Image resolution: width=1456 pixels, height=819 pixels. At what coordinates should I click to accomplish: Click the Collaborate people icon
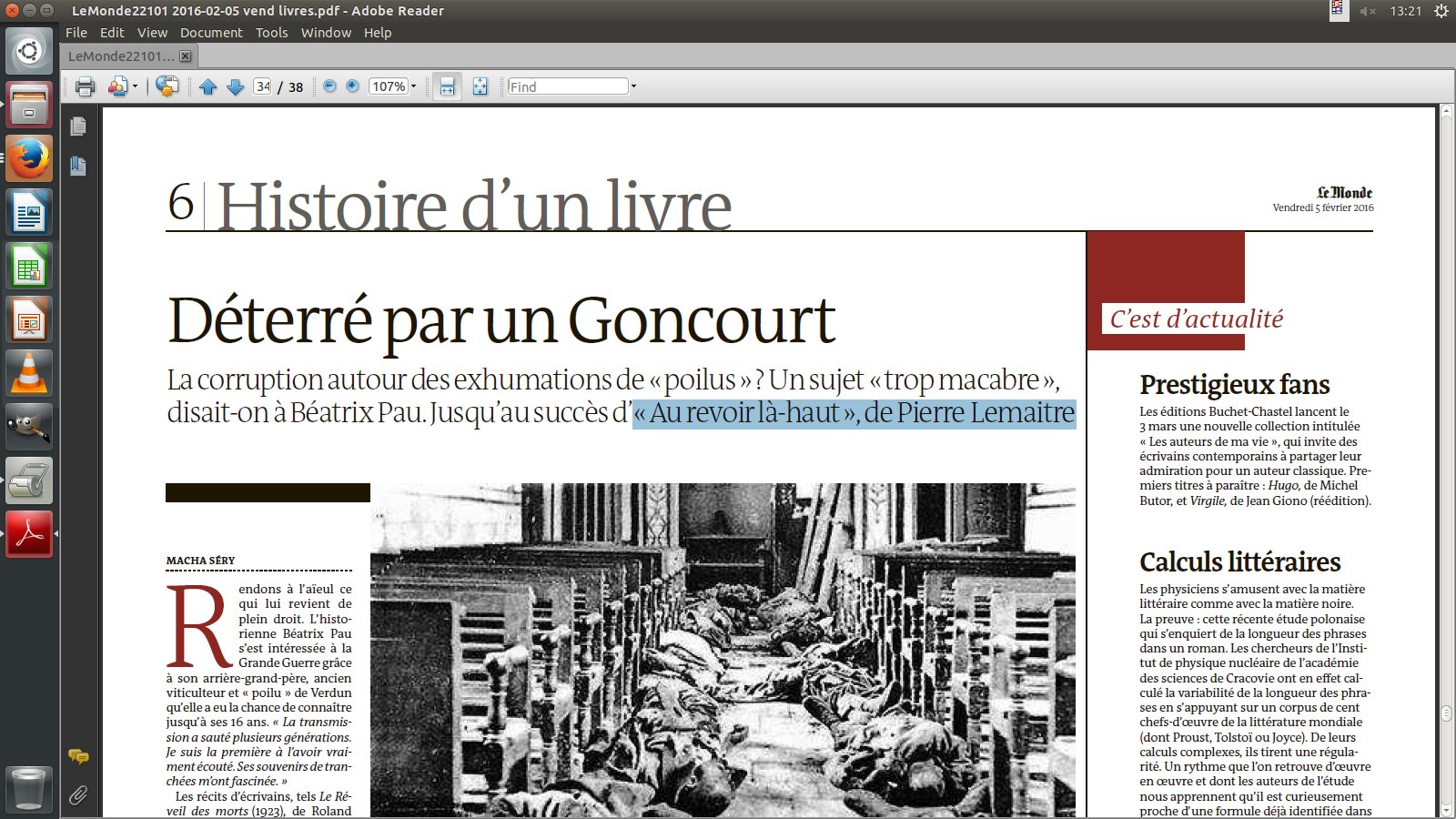click(117, 86)
